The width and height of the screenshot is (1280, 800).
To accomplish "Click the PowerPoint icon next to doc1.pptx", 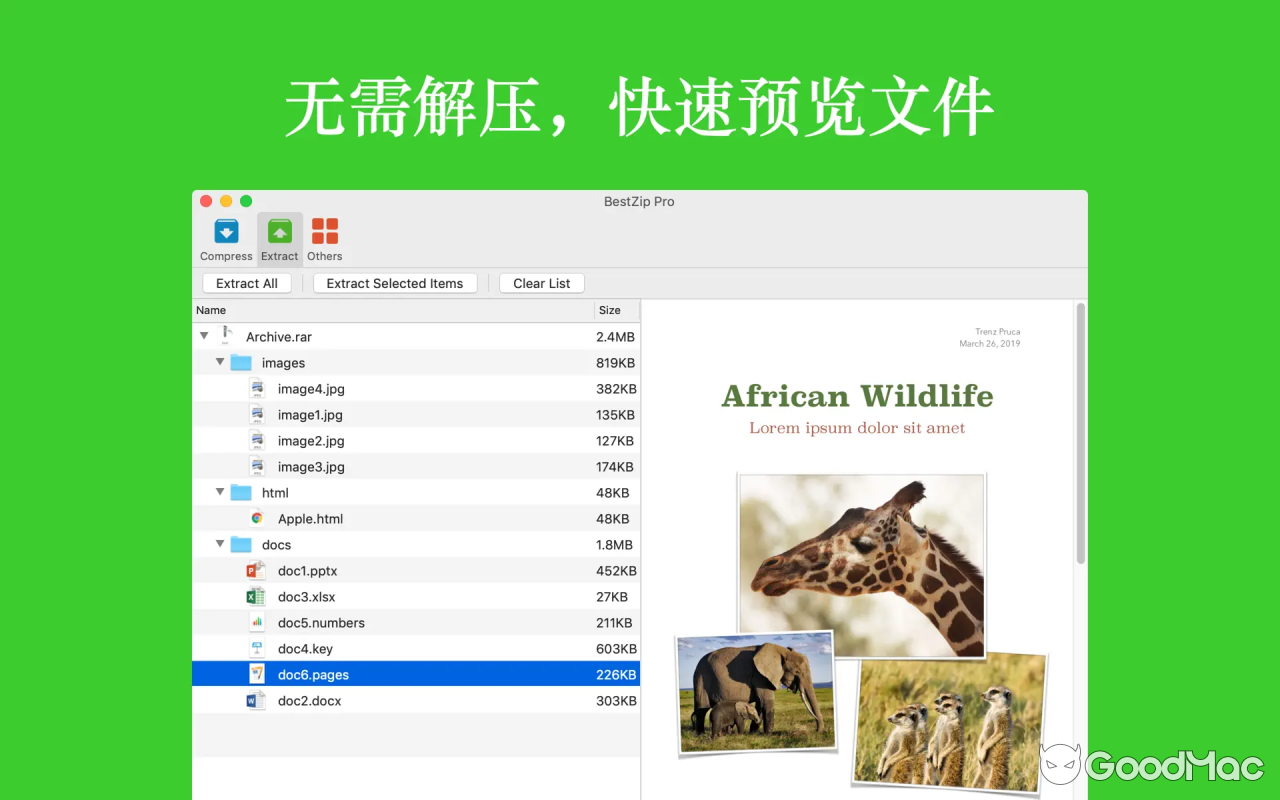I will pyautogui.click(x=256, y=570).
